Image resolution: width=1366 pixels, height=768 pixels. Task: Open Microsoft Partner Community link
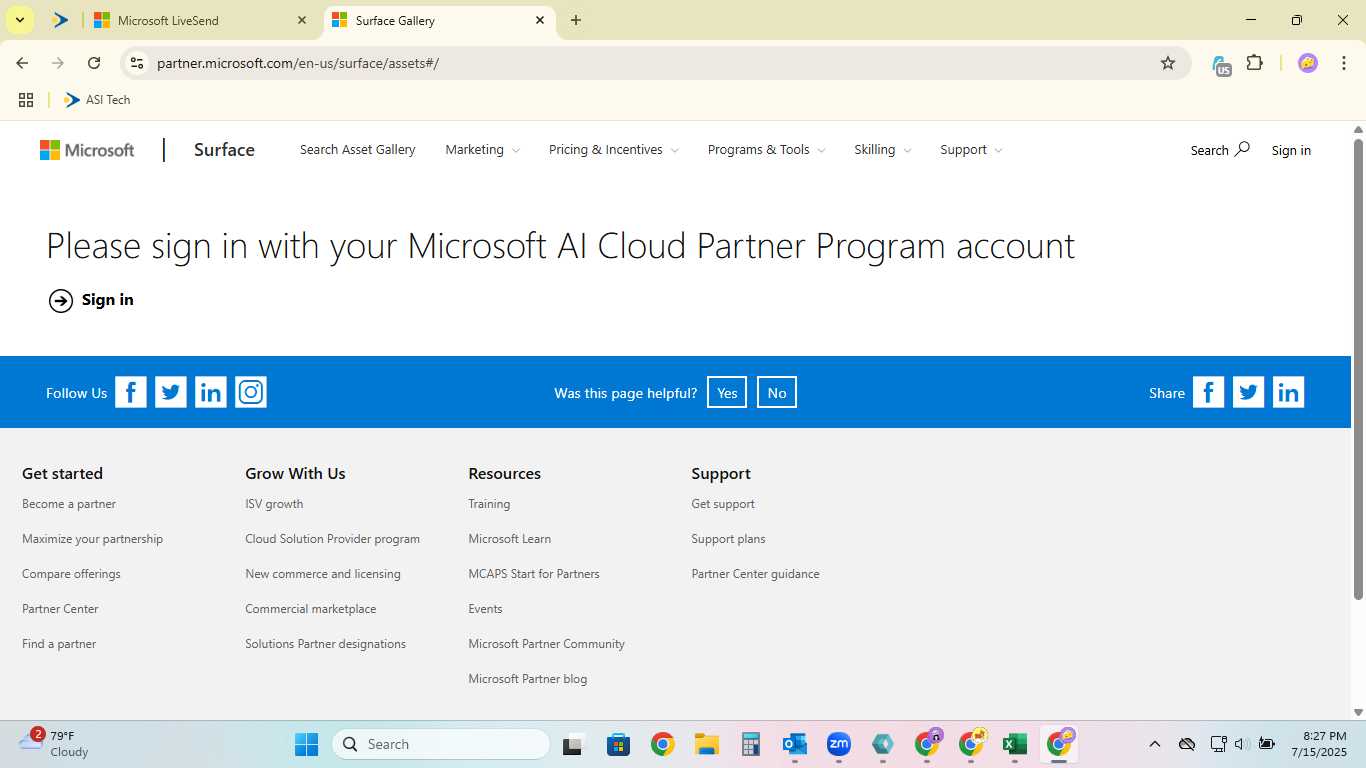[x=546, y=644]
